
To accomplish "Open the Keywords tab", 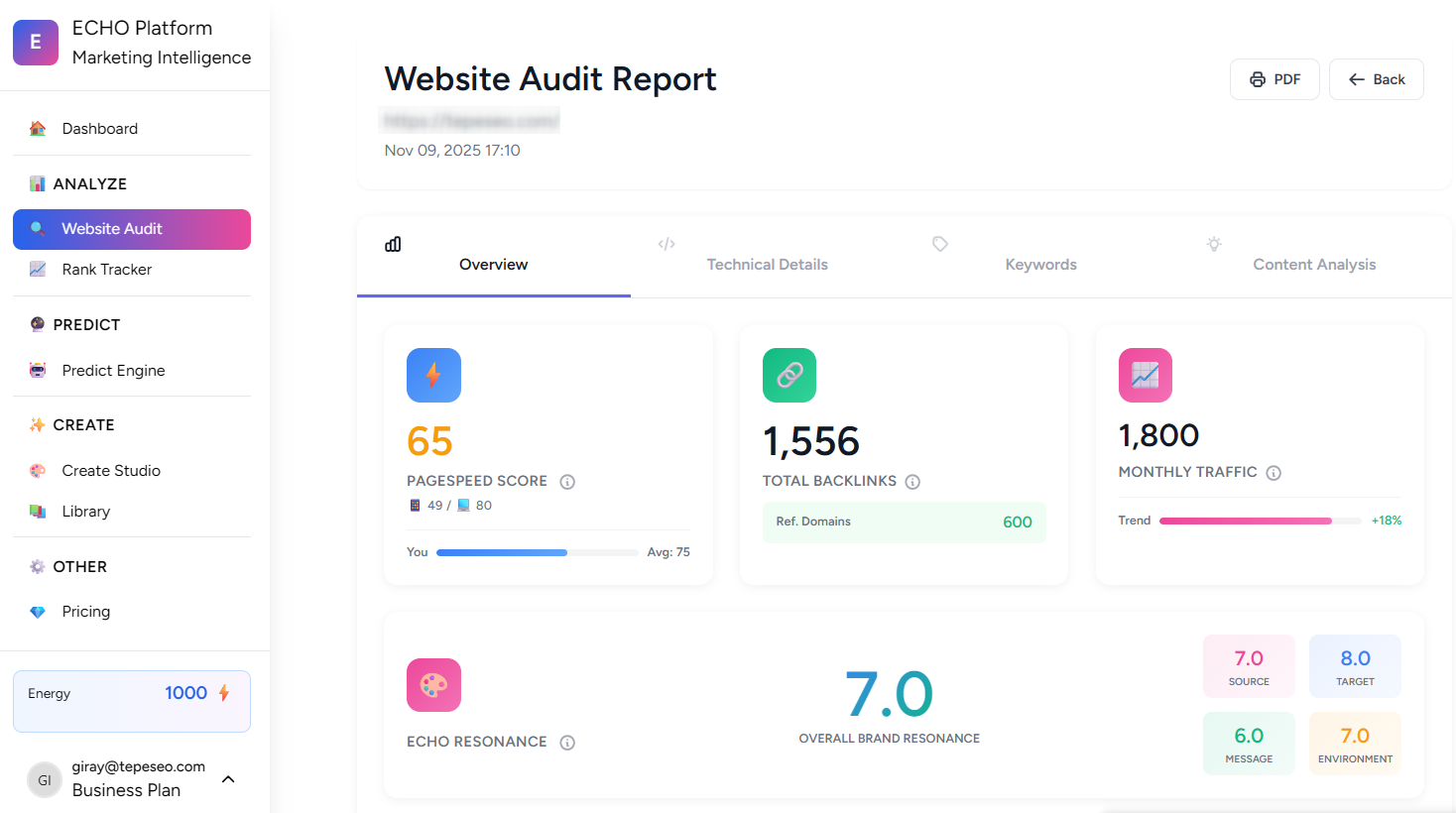I will [1040, 264].
